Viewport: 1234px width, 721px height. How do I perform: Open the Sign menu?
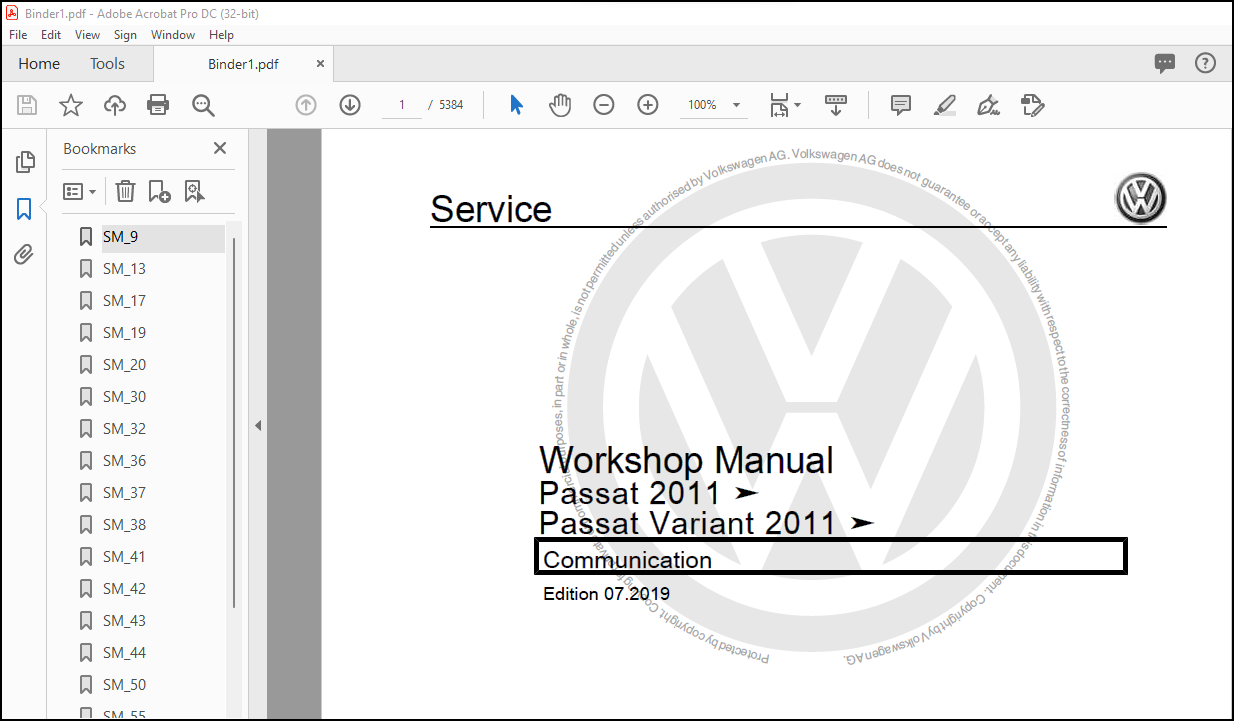click(x=125, y=34)
